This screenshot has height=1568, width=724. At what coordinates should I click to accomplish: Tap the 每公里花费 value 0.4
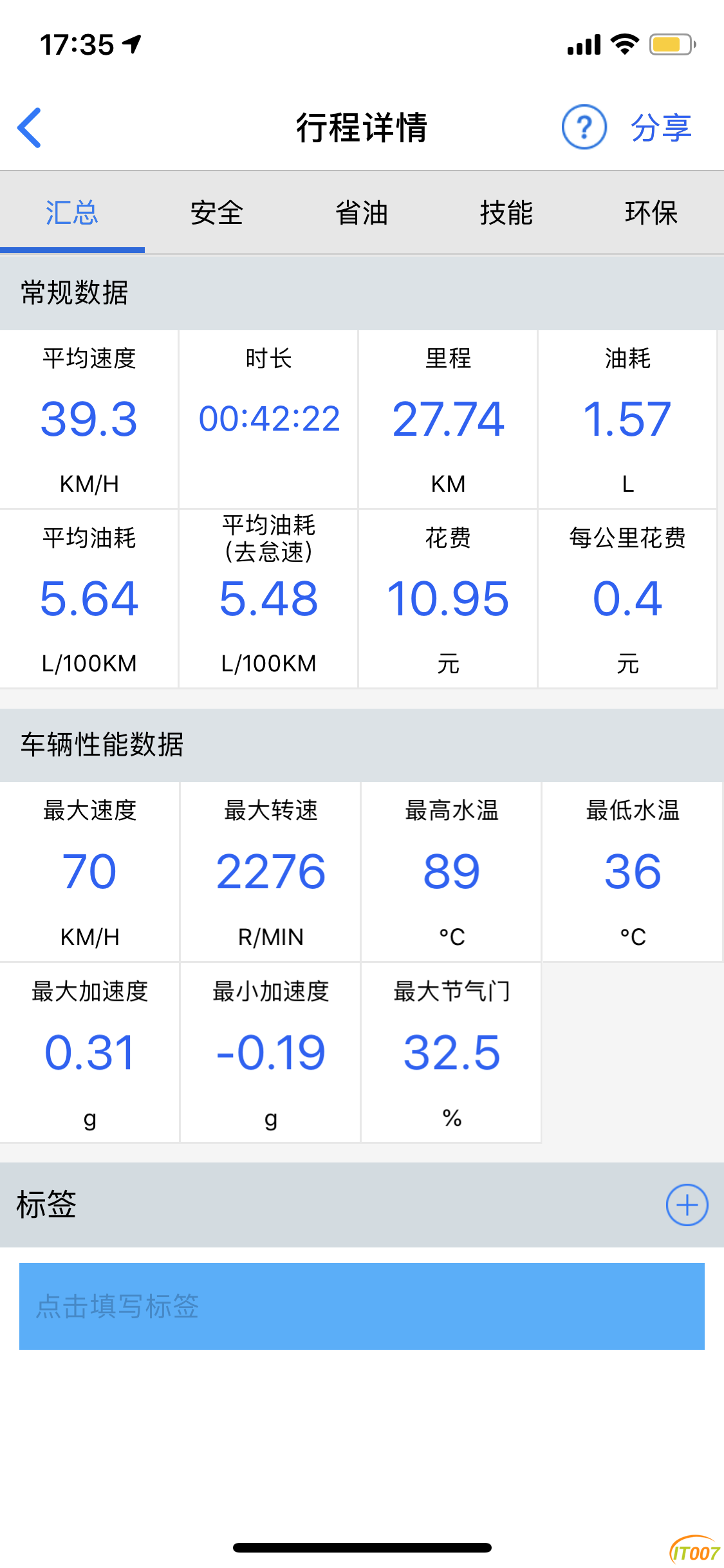click(627, 599)
